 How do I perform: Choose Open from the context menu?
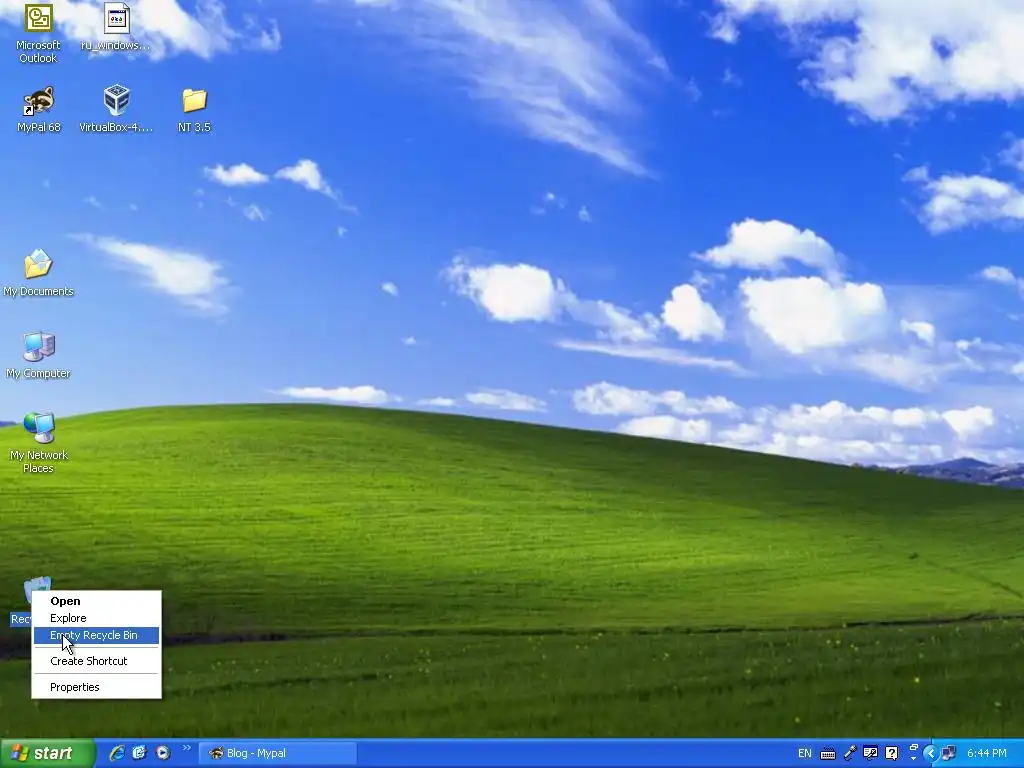click(96, 601)
